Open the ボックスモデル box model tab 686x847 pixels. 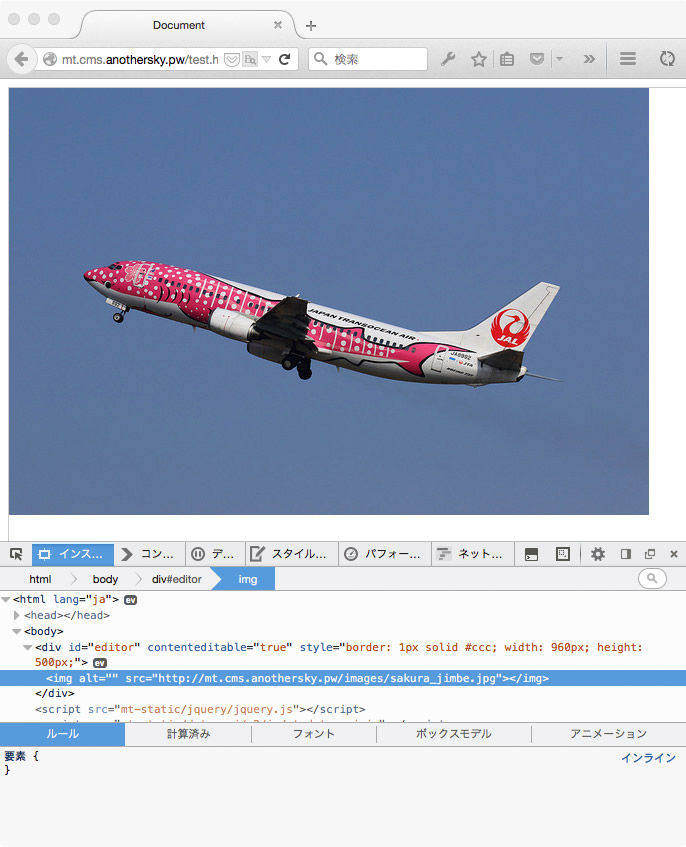(454, 734)
